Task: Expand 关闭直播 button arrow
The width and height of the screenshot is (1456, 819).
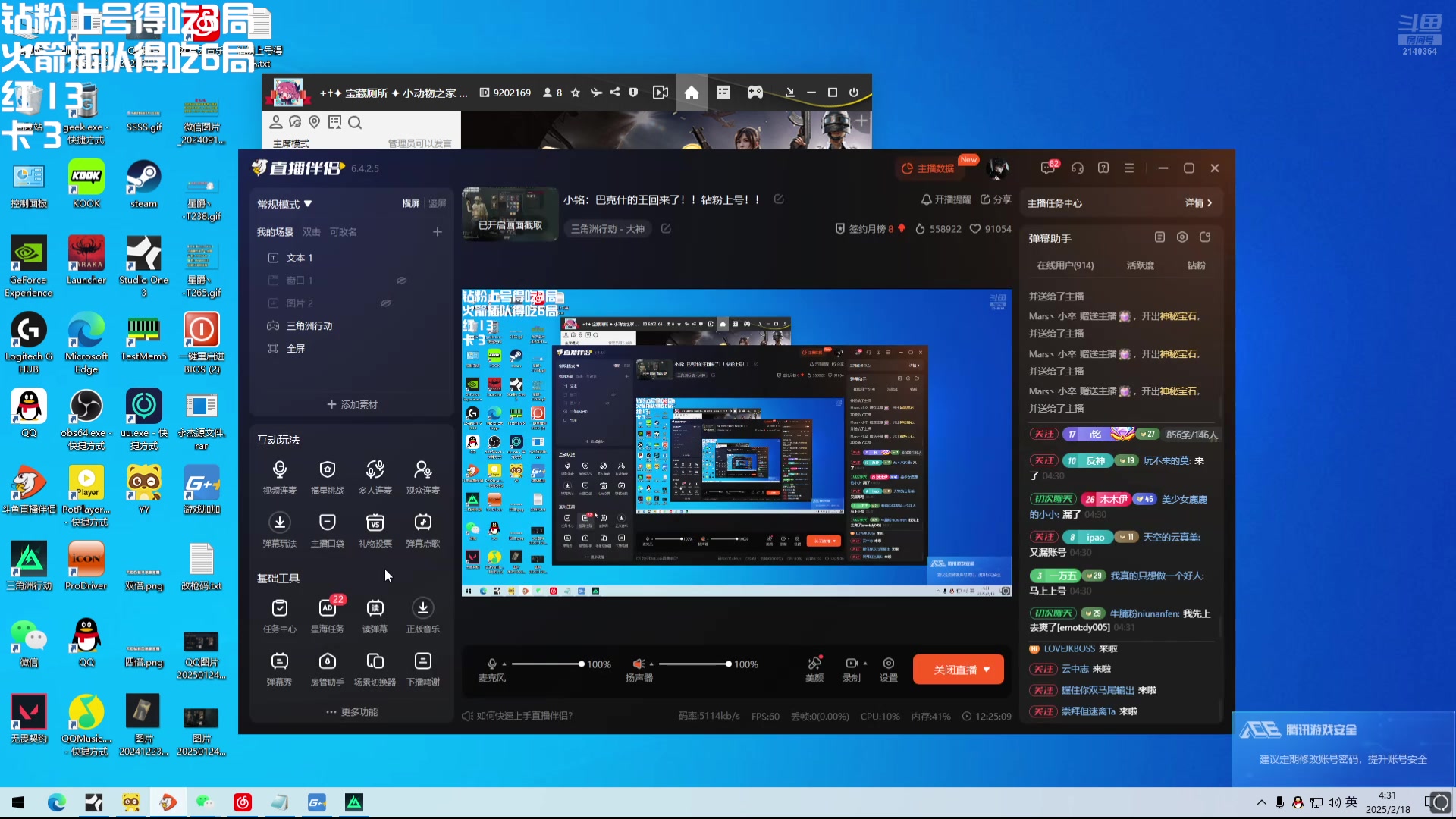Action: pos(987,670)
